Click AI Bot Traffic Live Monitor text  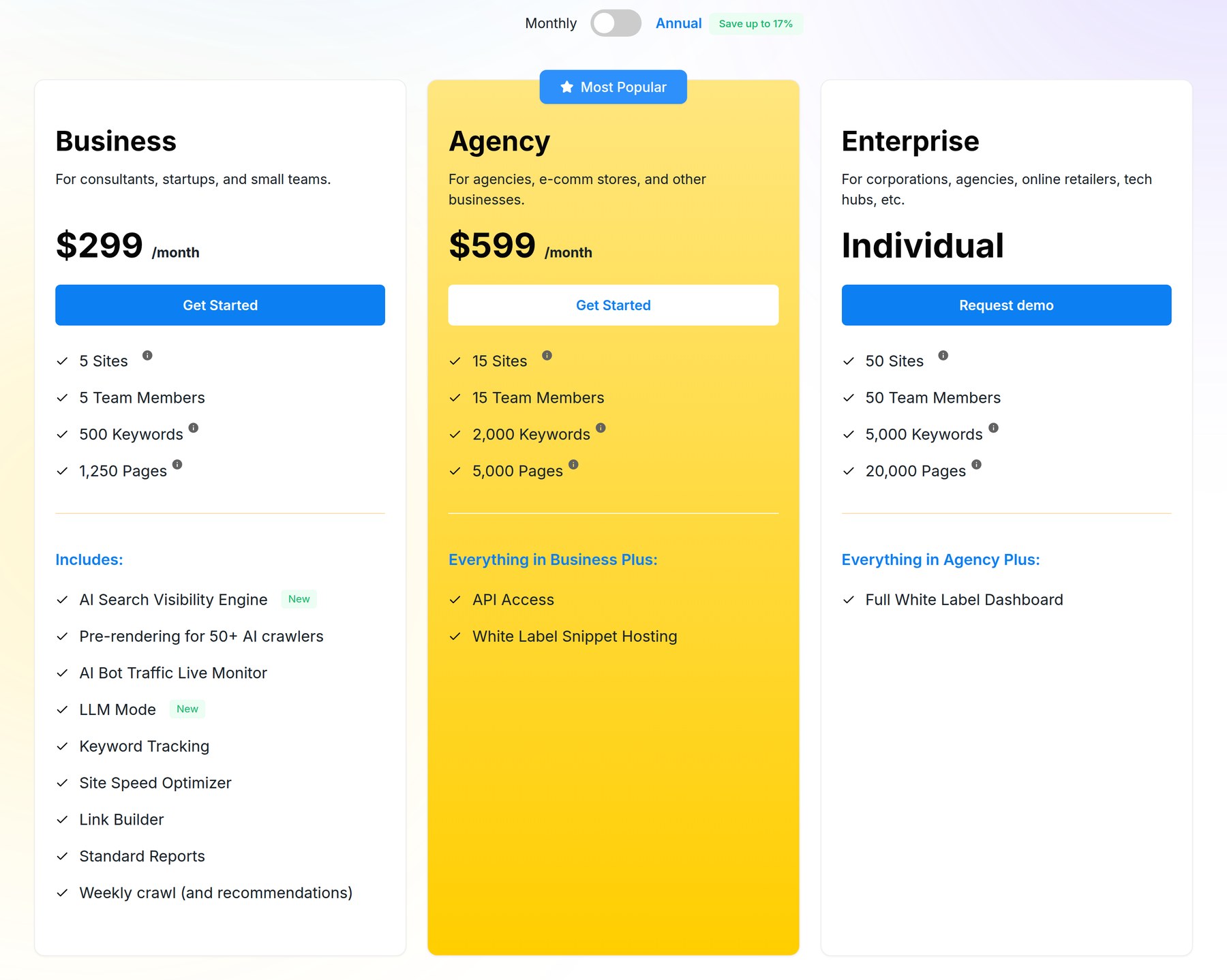click(173, 673)
